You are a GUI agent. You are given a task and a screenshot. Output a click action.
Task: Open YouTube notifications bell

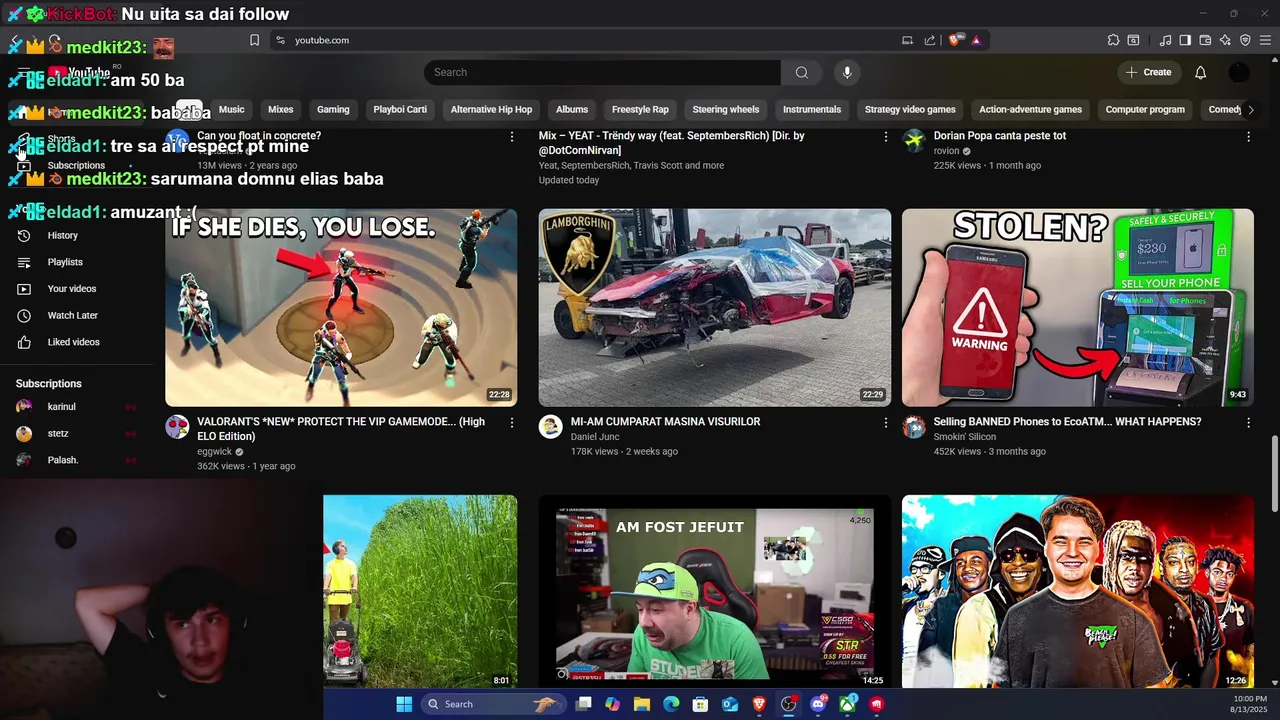[1201, 72]
